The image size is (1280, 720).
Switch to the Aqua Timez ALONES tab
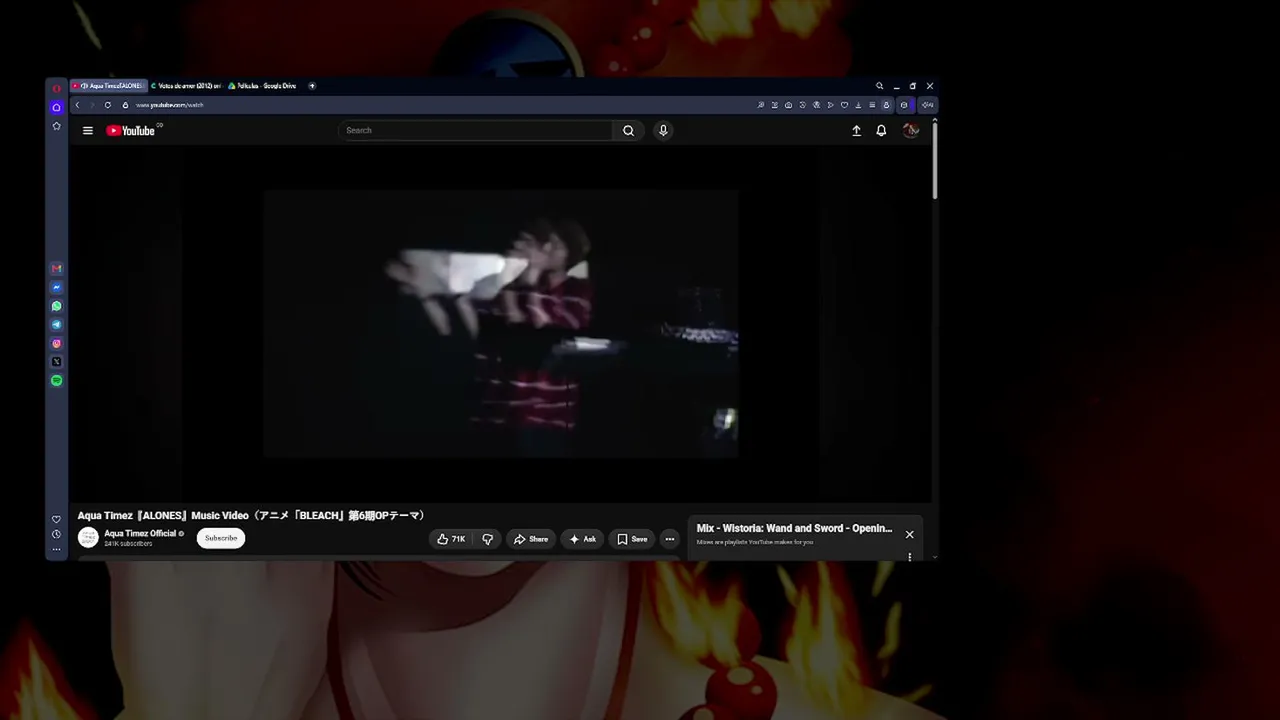pyautogui.click(x=108, y=86)
